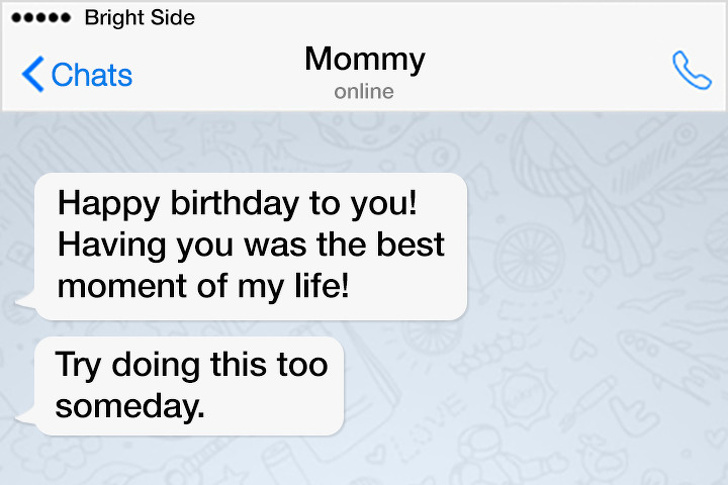The width and height of the screenshot is (728, 485).
Task: Select the Happy birthday message bubble
Action: [251, 246]
